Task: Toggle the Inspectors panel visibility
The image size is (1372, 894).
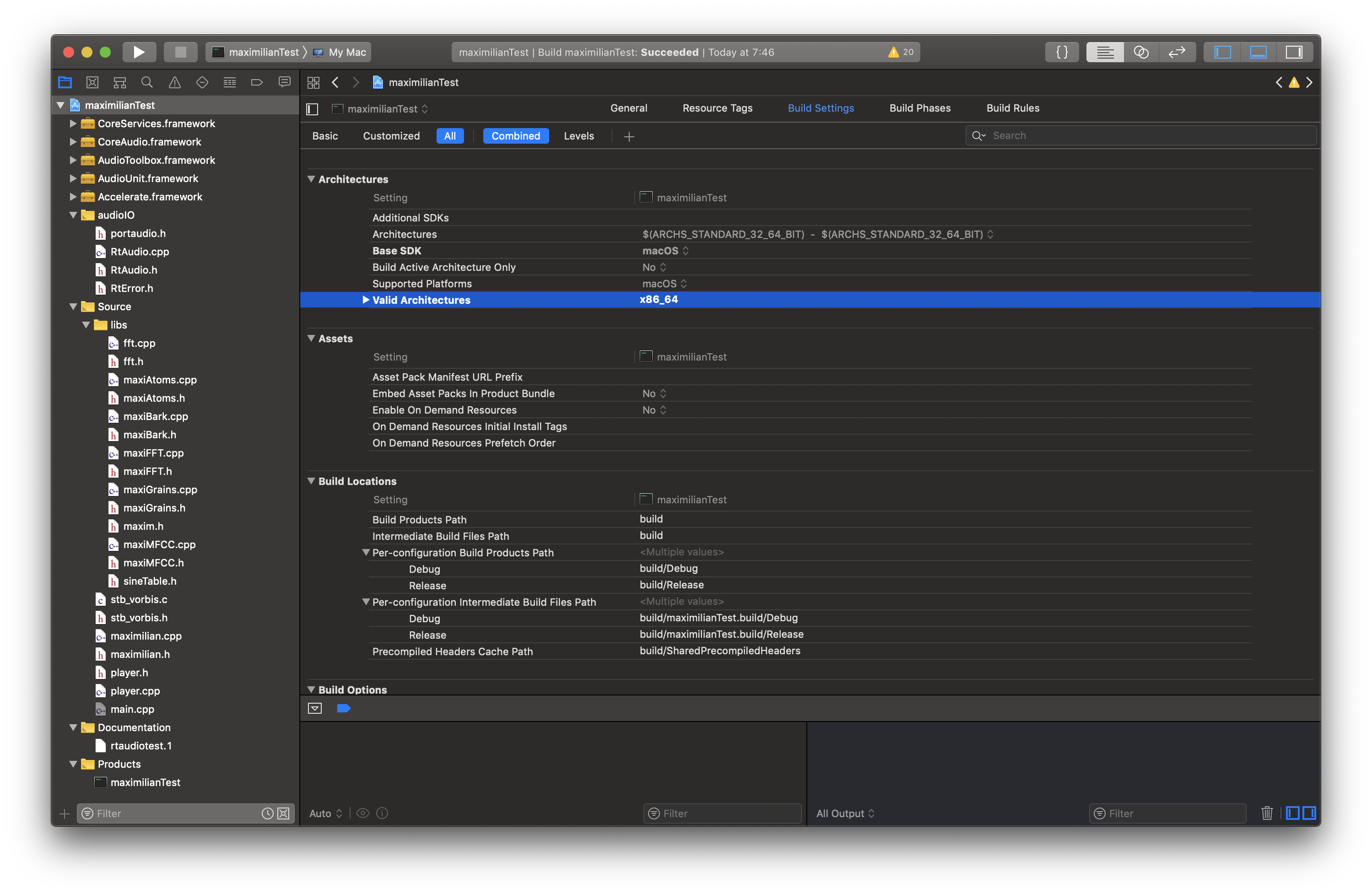Action: click(x=1294, y=52)
